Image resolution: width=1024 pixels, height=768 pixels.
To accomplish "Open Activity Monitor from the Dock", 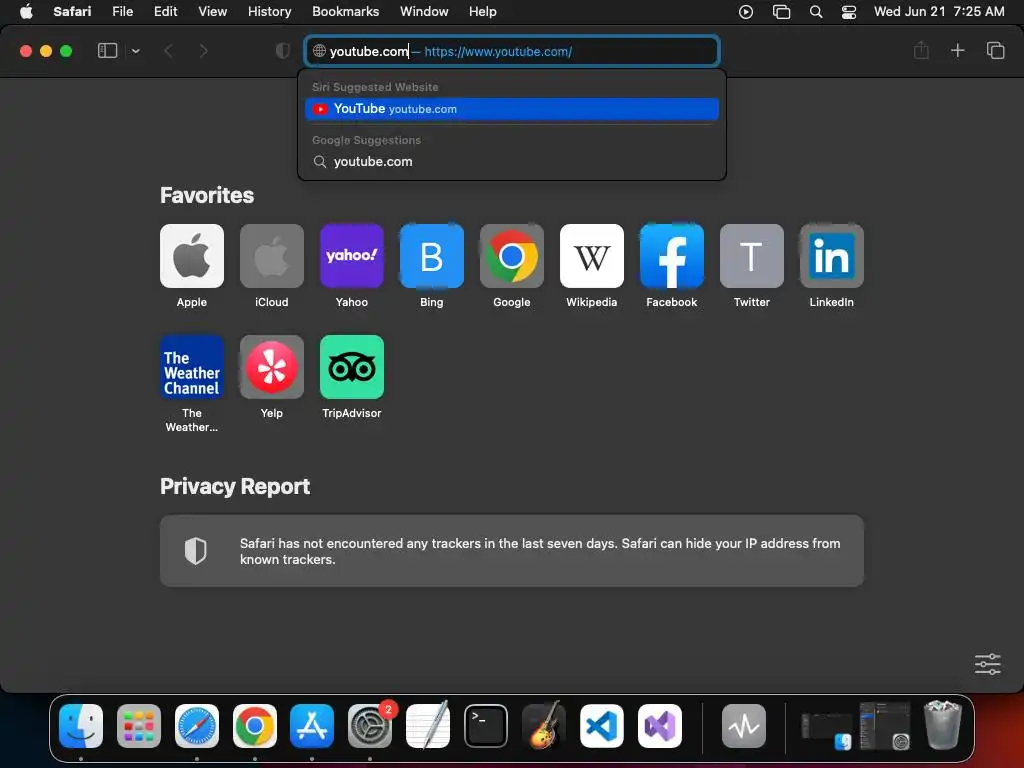I will (x=744, y=726).
